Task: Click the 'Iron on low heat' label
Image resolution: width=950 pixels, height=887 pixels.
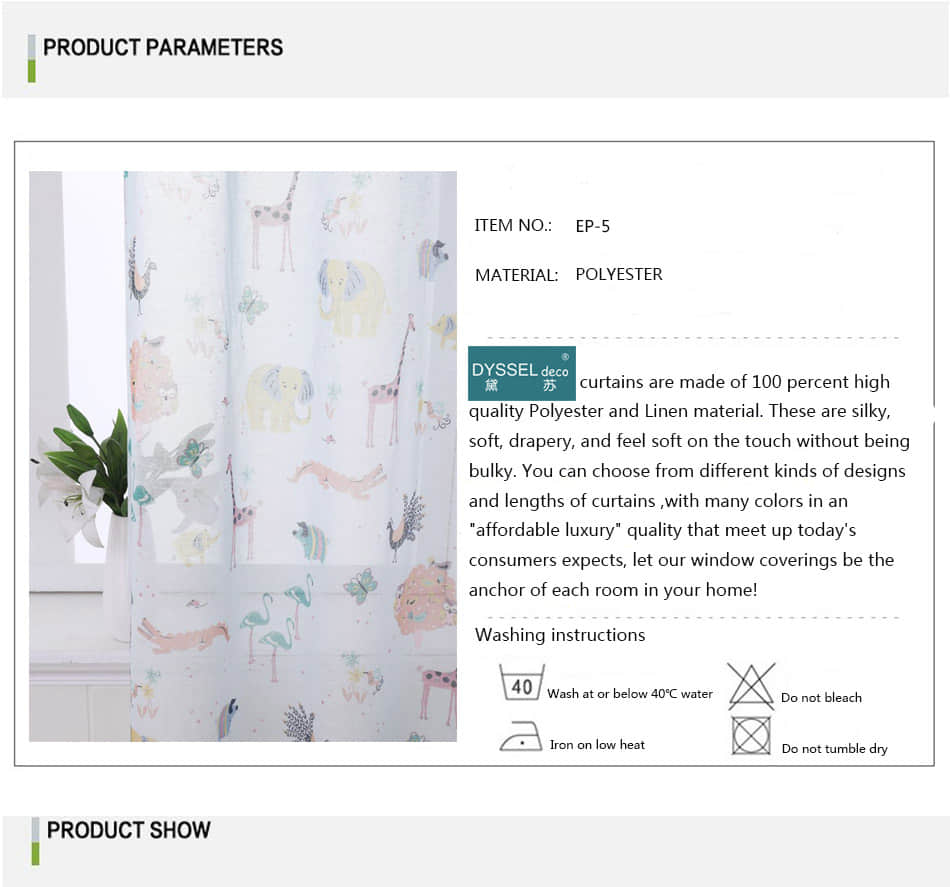Action: [597, 745]
